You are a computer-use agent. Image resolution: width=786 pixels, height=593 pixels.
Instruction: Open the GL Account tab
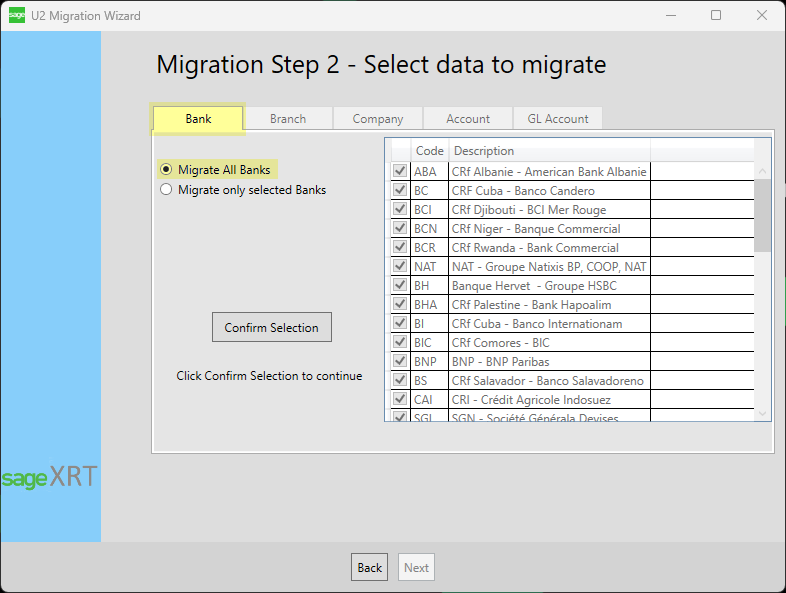(558, 119)
